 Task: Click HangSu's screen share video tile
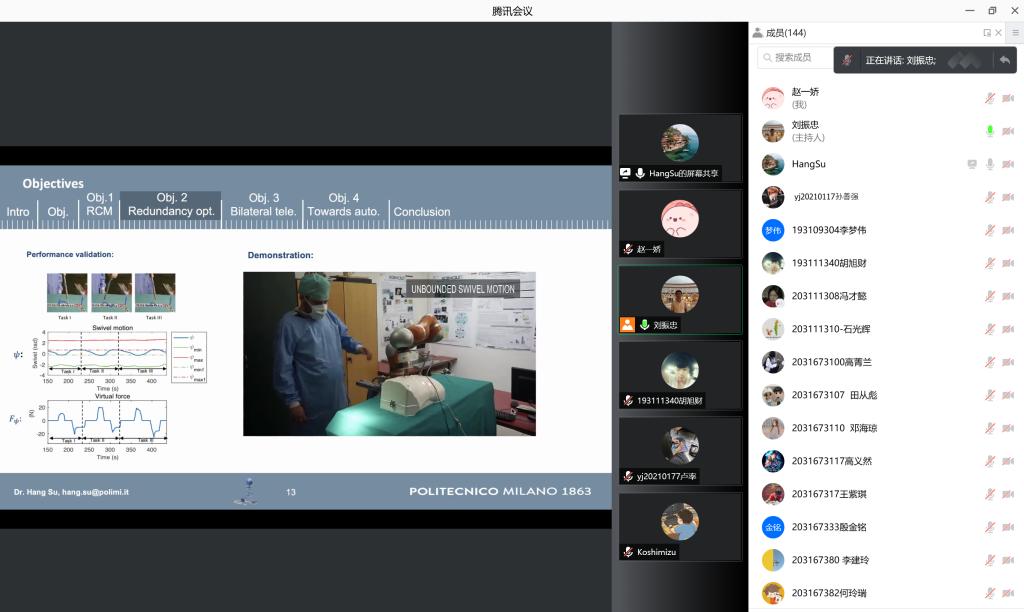pyautogui.click(x=679, y=147)
